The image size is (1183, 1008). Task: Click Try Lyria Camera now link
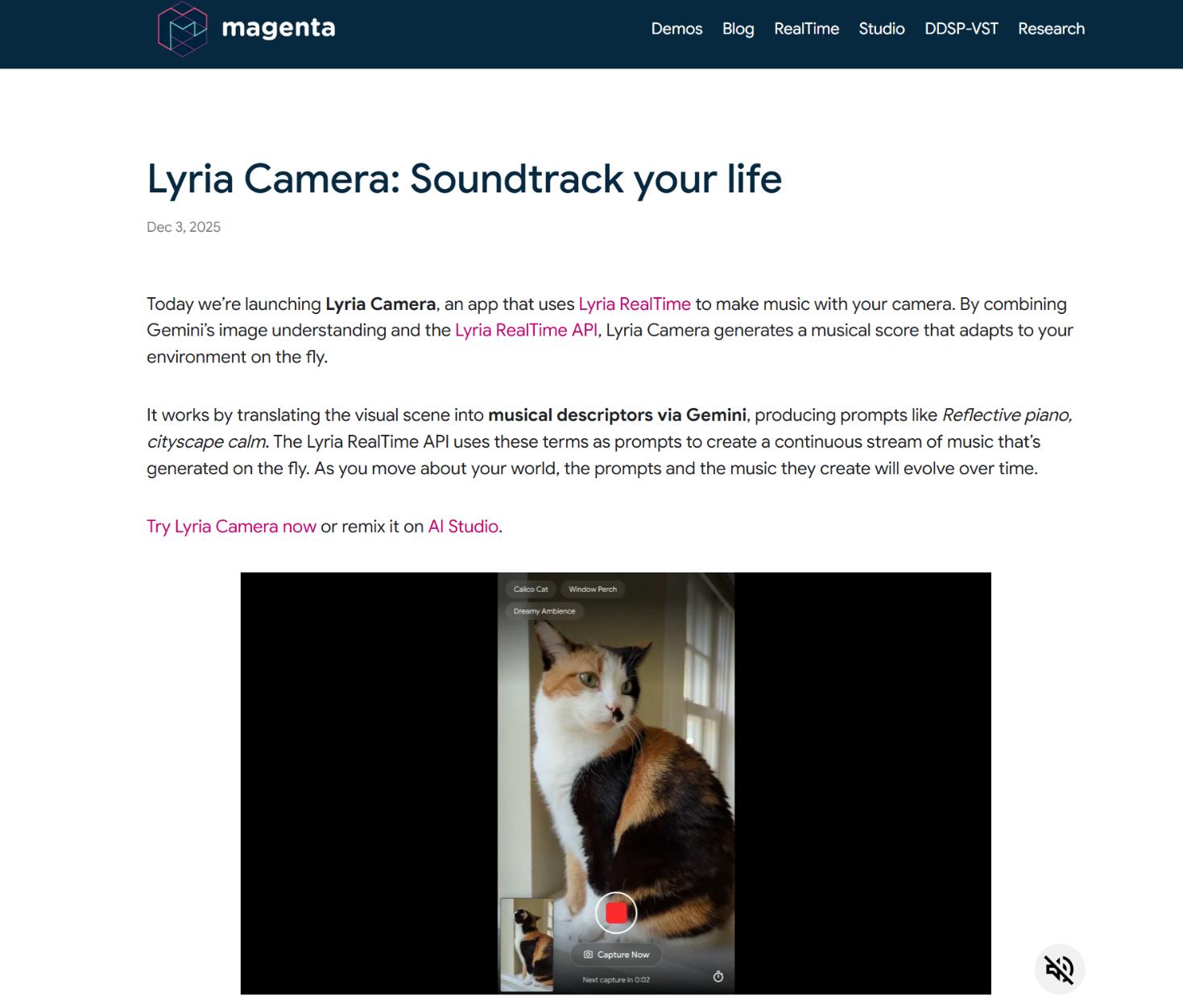231,527
